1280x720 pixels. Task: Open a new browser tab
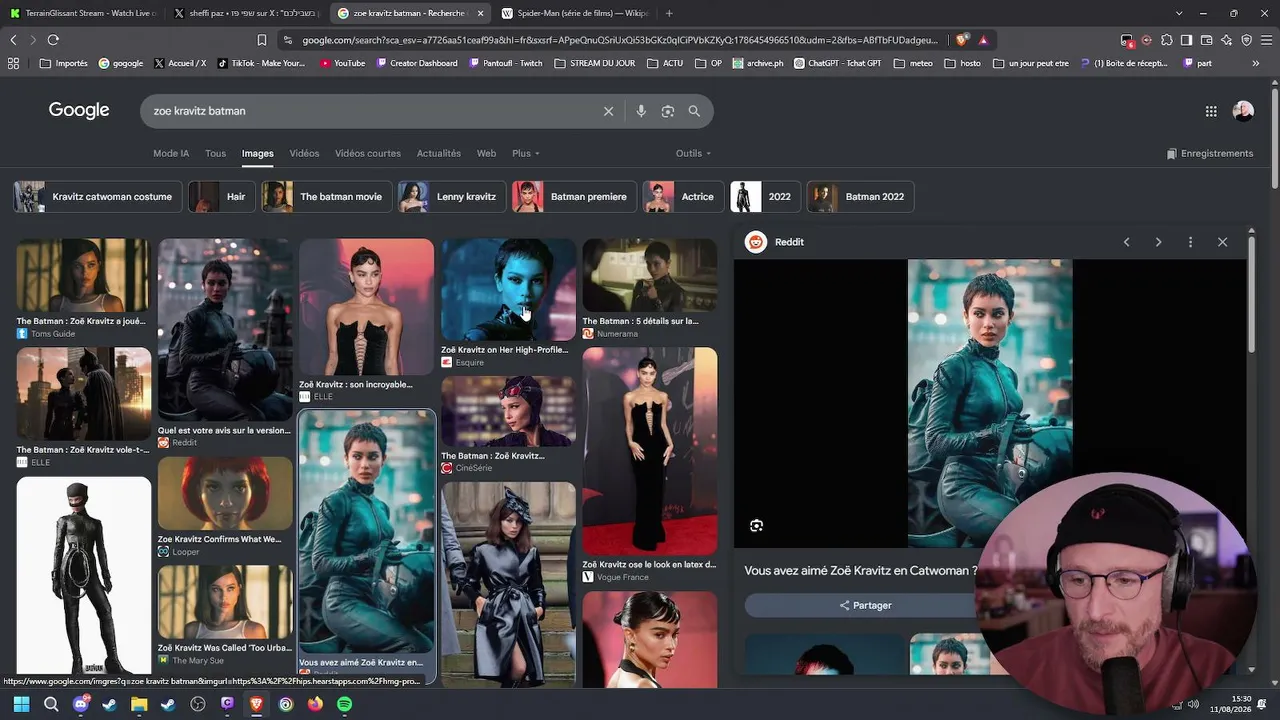tap(669, 13)
